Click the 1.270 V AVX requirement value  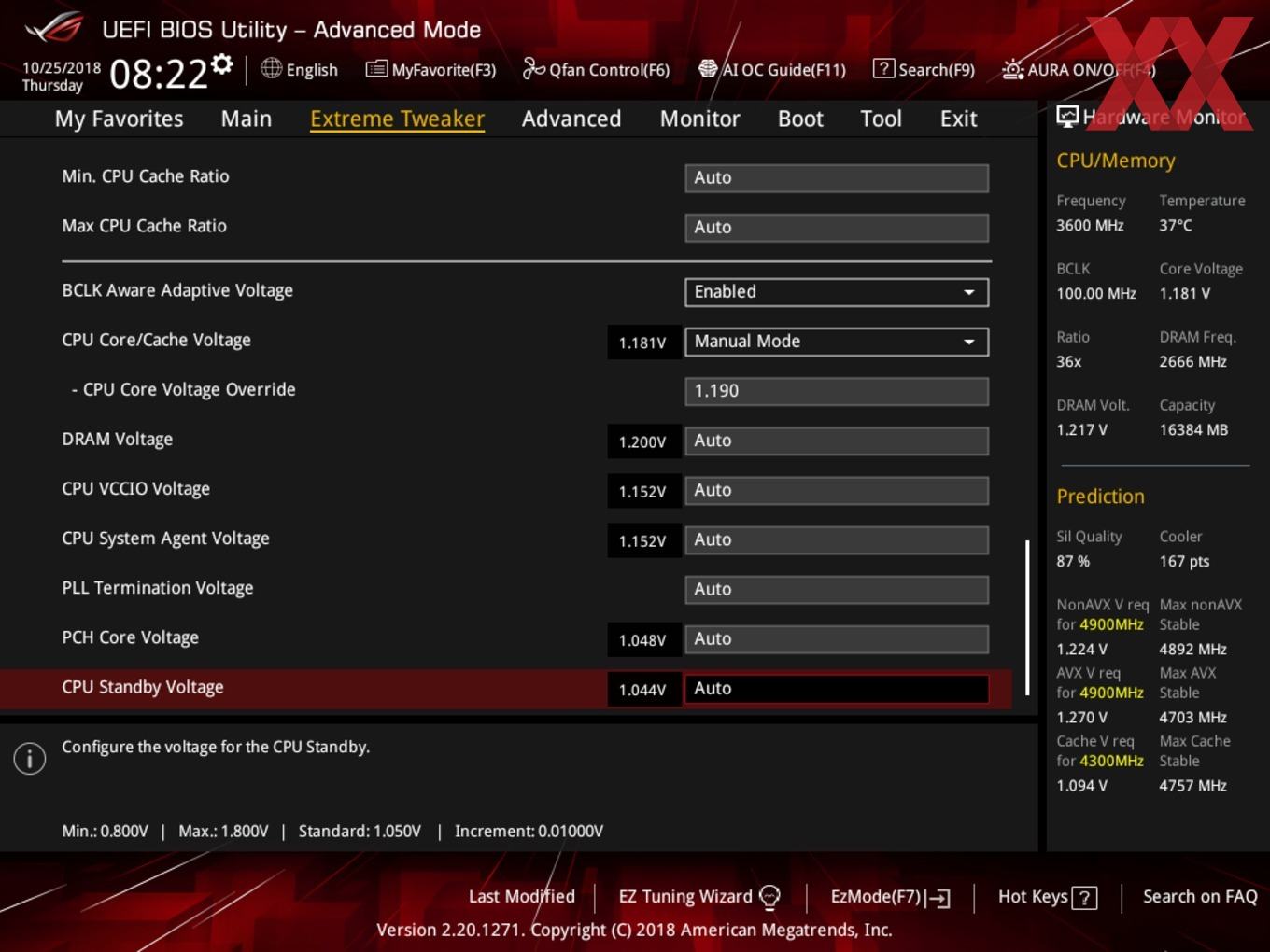click(x=1081, y=717)
